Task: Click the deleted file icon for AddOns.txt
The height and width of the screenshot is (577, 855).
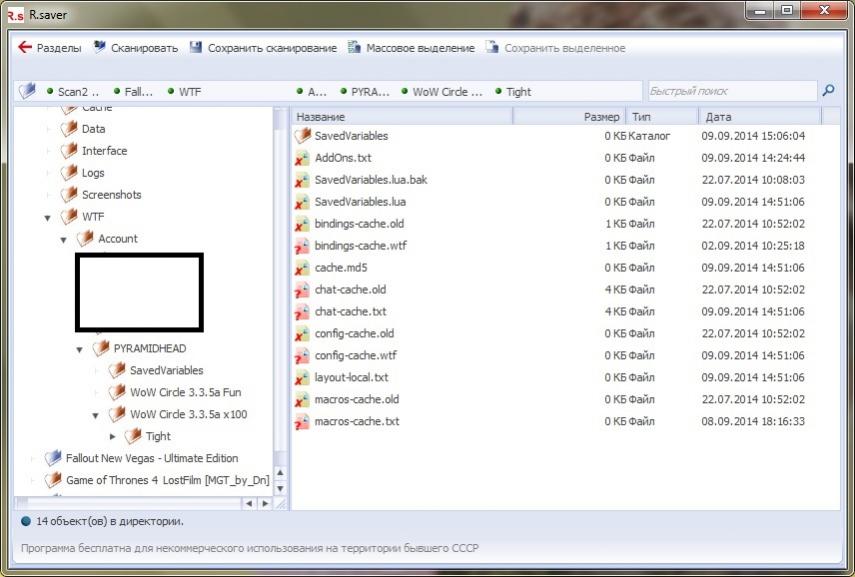Action: tap(303, 158)
